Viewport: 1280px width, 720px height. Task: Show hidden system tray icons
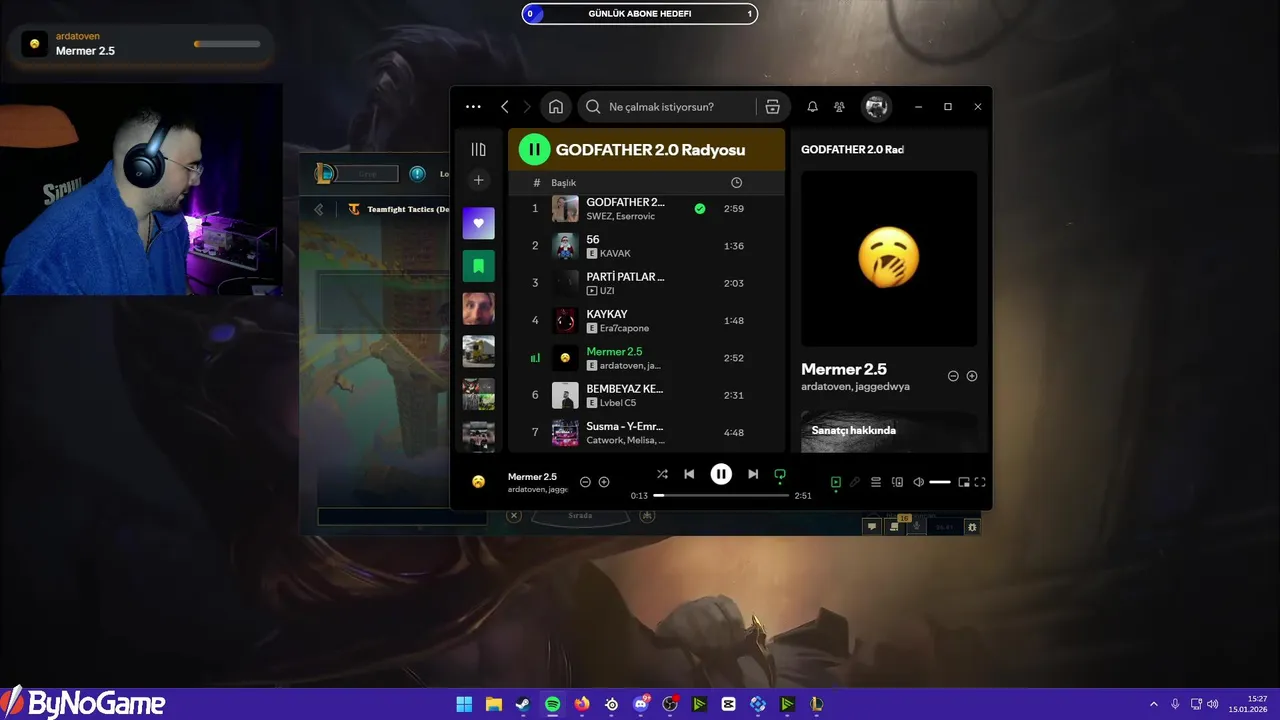coord(1153,704)
